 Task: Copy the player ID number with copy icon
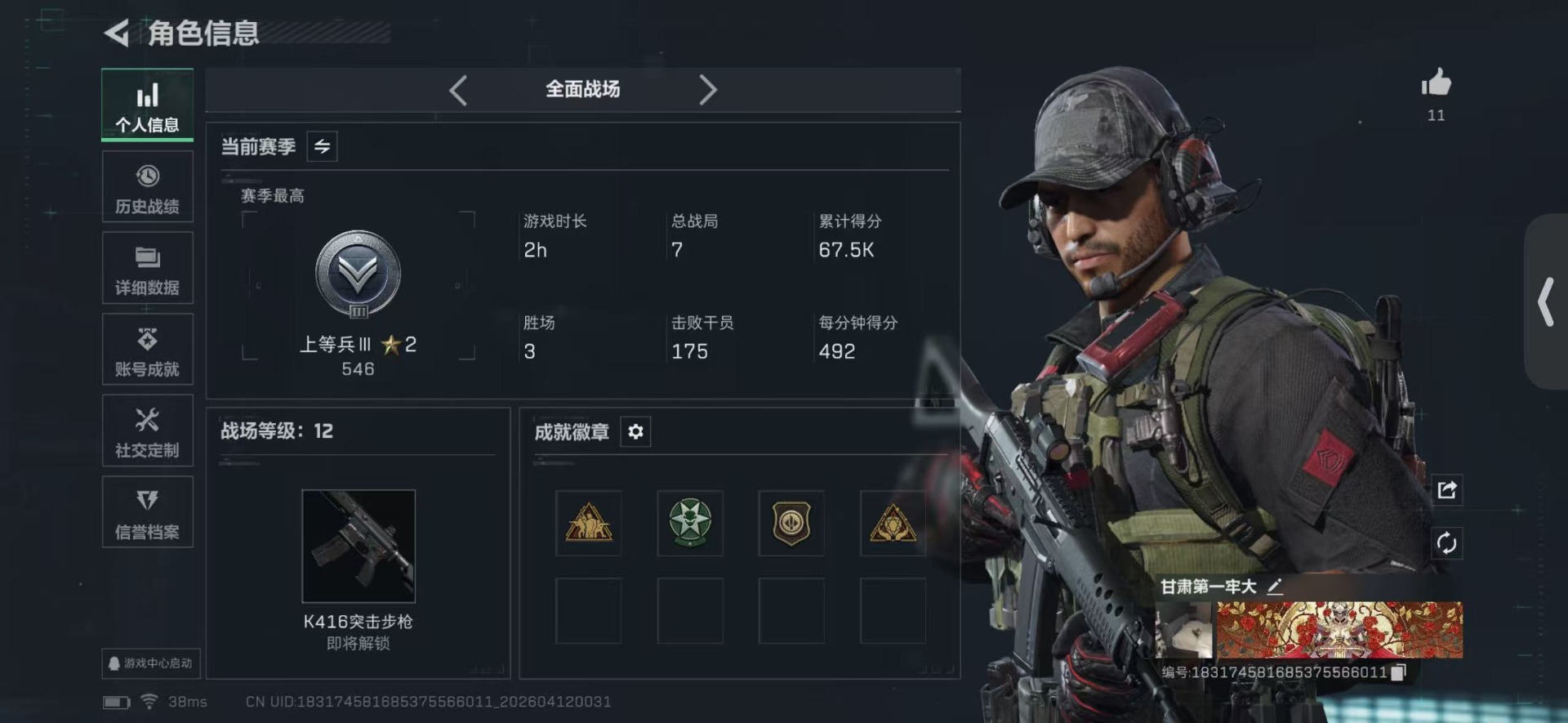(x=1398, y=672)
